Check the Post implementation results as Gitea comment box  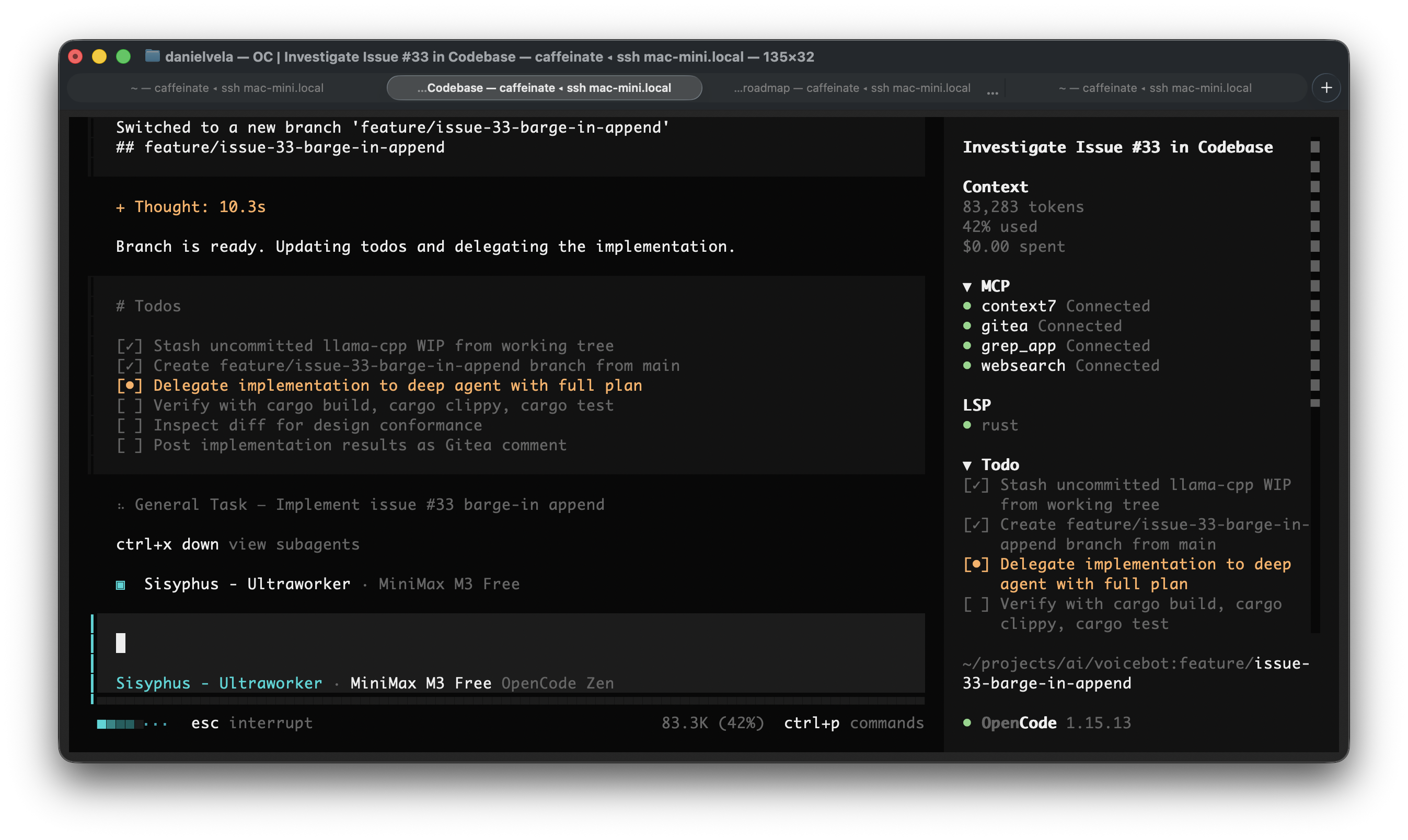pyautogui.click(x=130, y=445)
